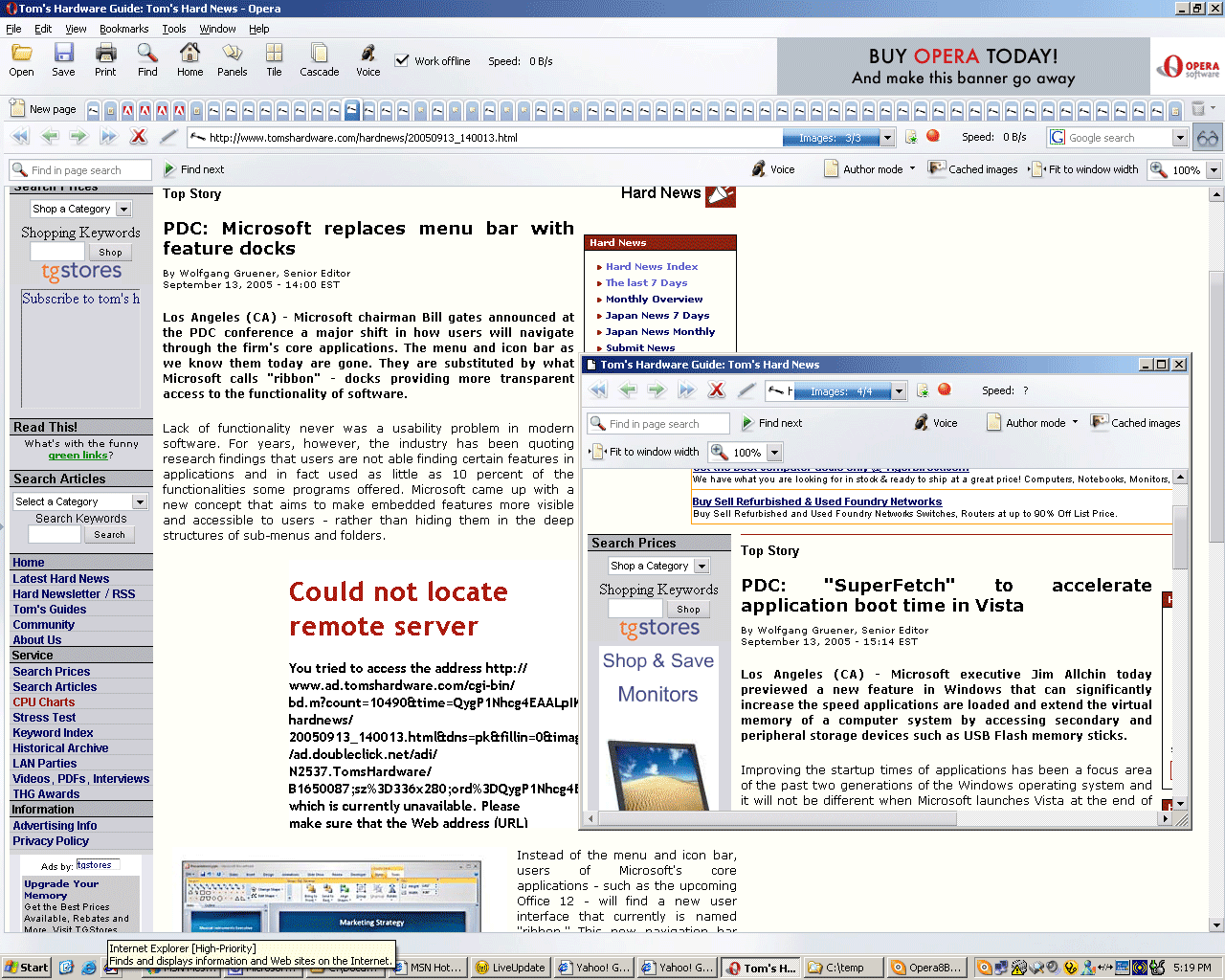Click the Voice microphone icon in main toolbar
The image size is (1225, 980).
click(x=367, y=59)
